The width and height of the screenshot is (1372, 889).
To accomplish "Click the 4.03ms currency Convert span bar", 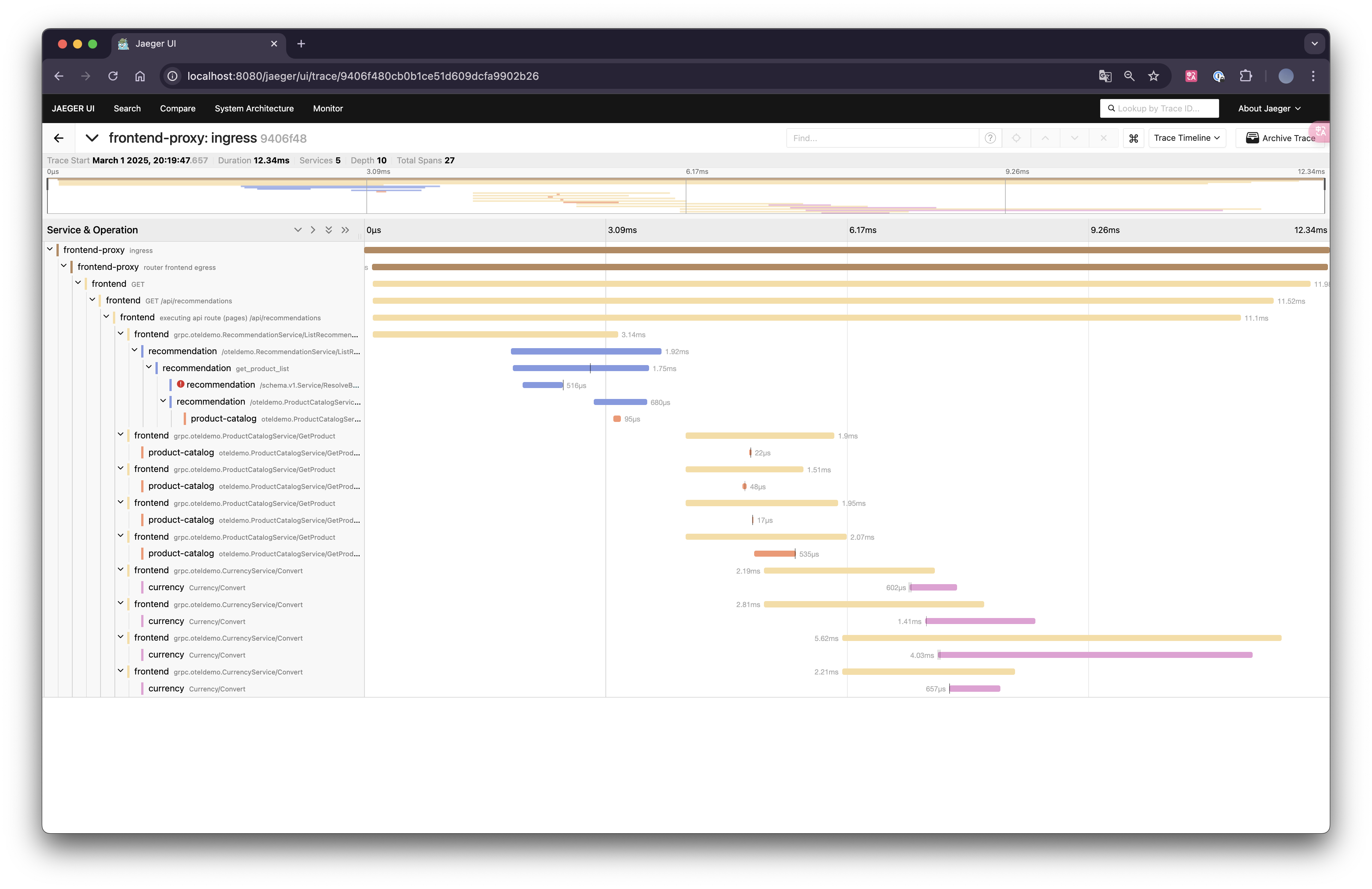I will [1095, 655].
